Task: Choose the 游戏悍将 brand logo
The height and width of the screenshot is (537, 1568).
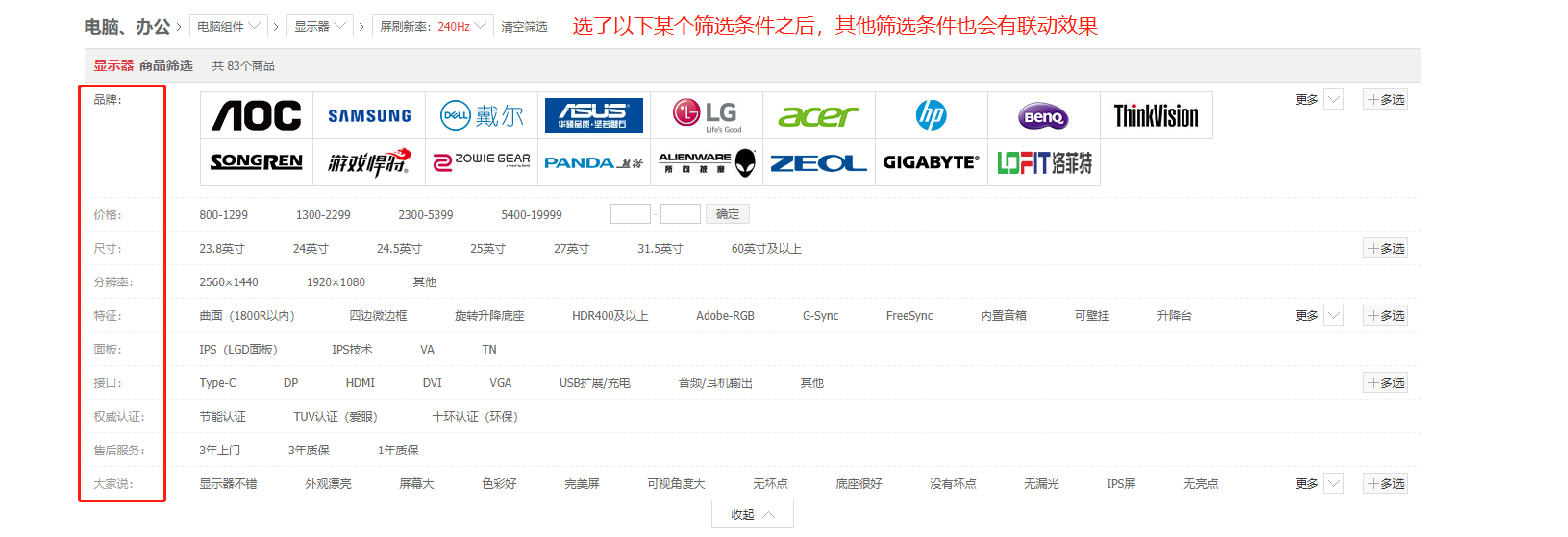Action: [369, 162]
